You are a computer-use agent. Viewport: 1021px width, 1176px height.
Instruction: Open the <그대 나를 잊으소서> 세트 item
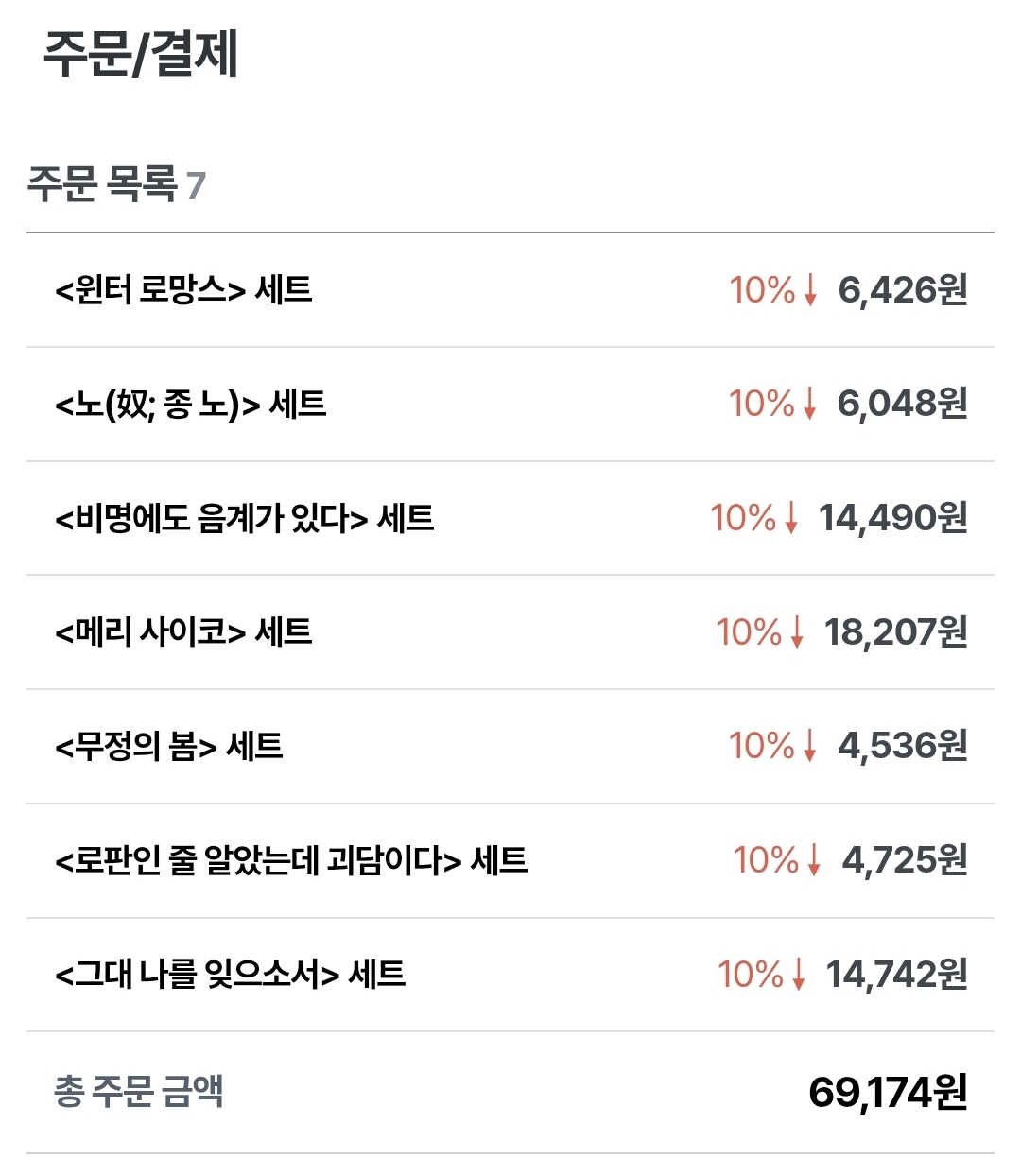pos(510,975)
